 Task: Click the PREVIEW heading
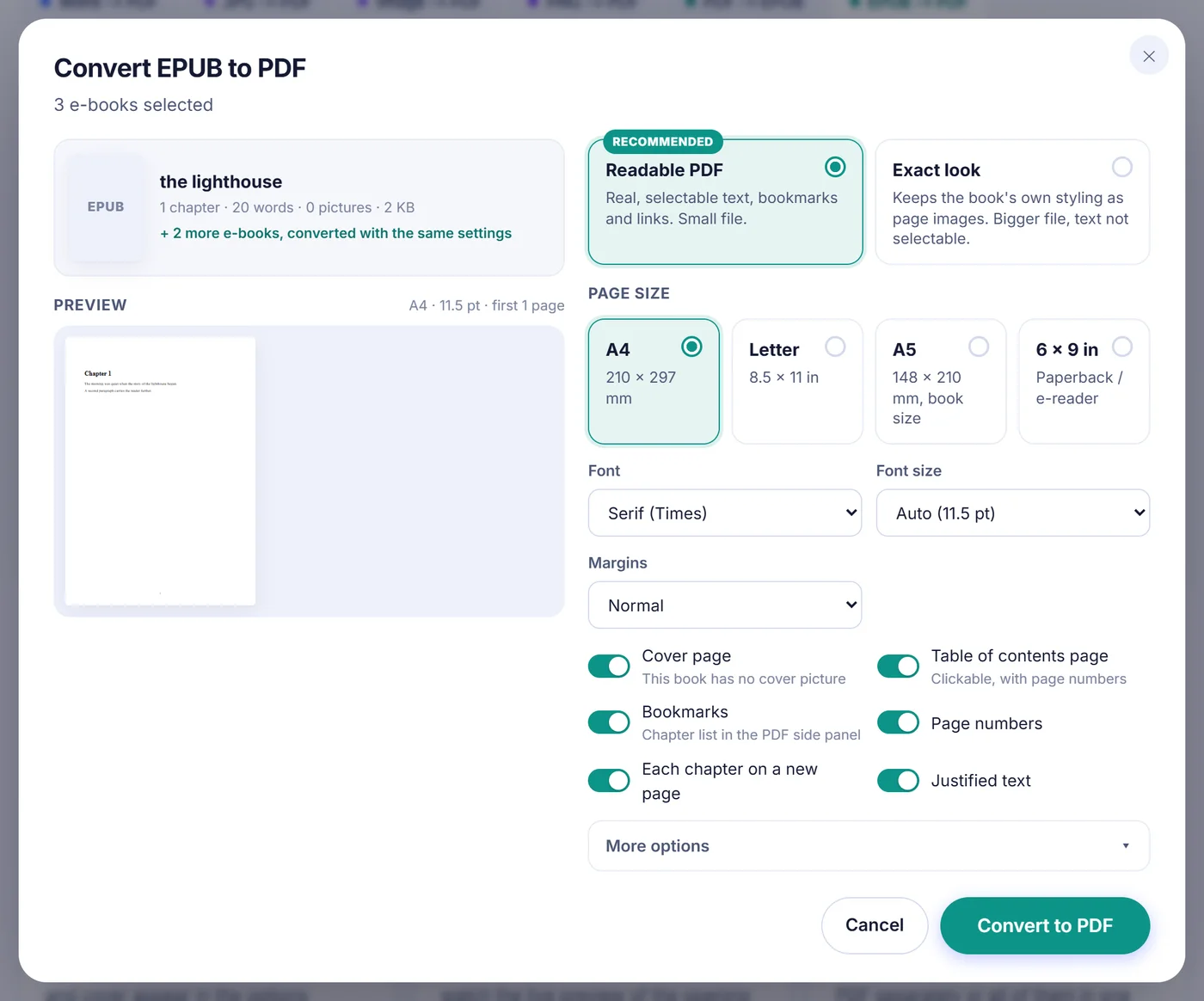(90, 305)
